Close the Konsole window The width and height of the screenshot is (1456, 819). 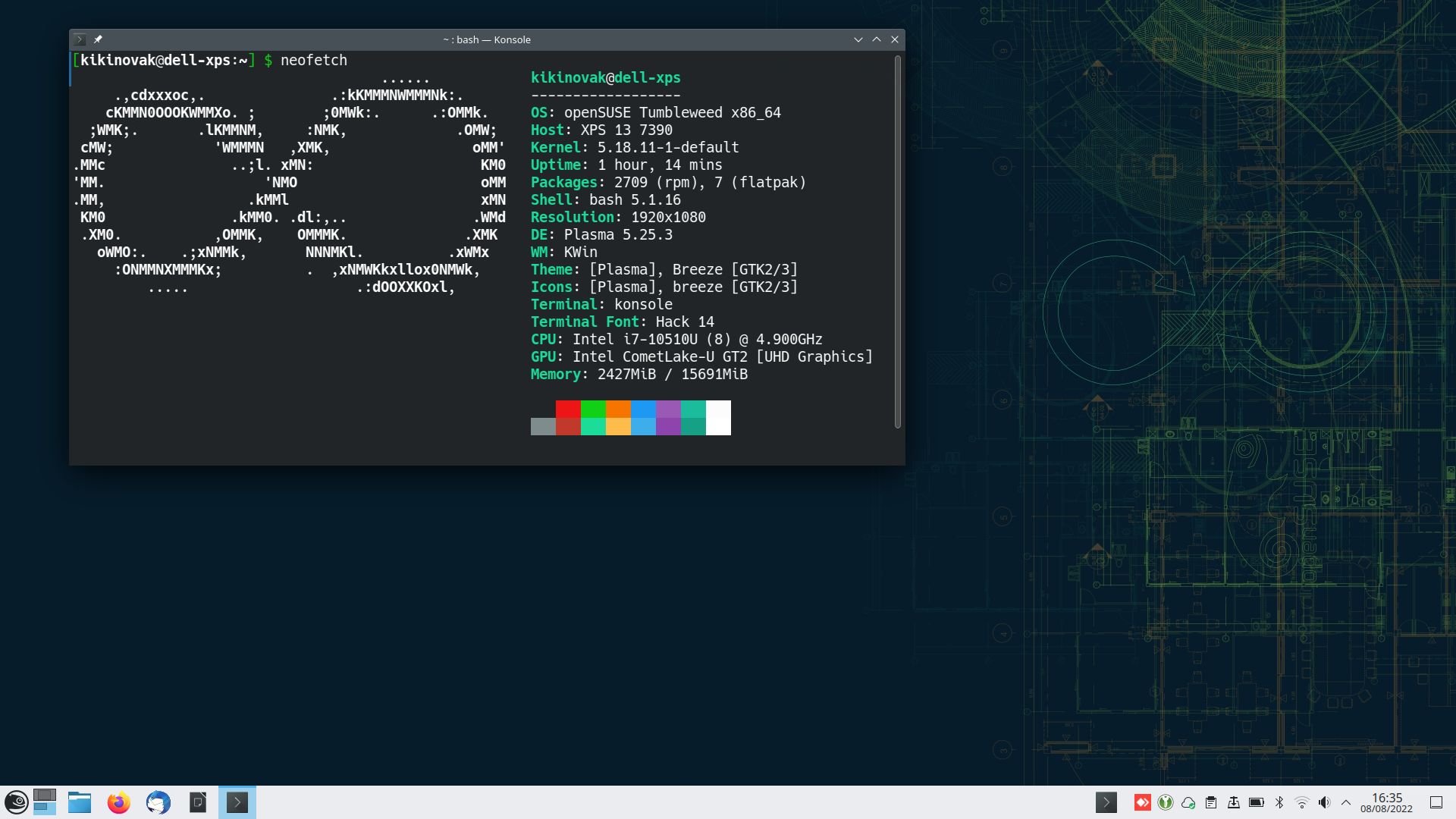coord(895,39)
